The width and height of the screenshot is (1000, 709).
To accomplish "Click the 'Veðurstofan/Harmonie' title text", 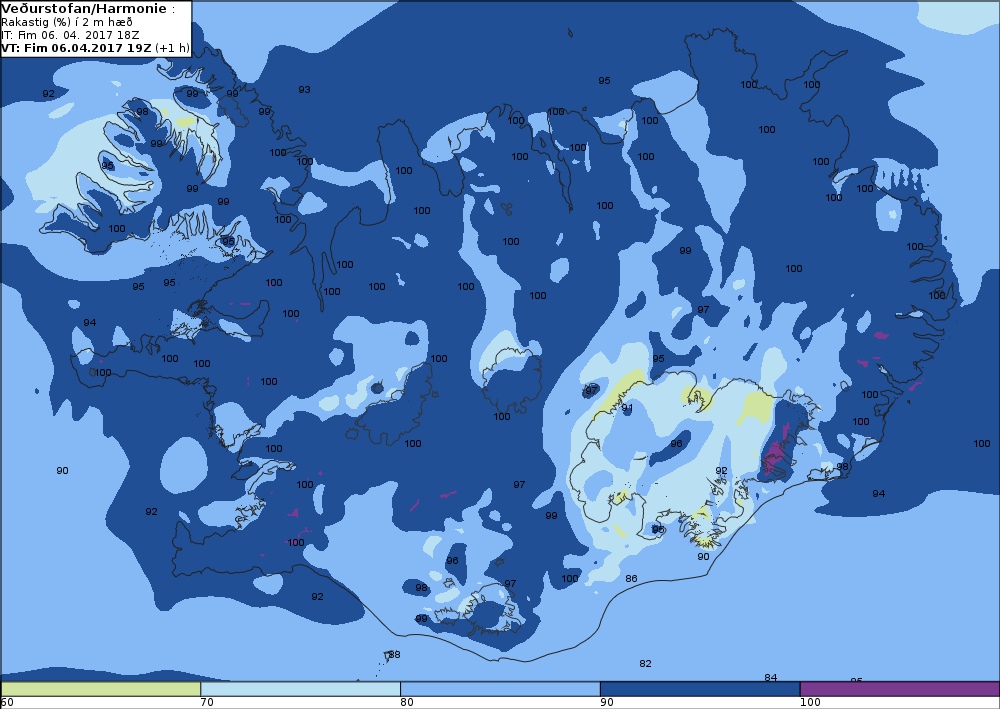I will (x=85, y=9).
